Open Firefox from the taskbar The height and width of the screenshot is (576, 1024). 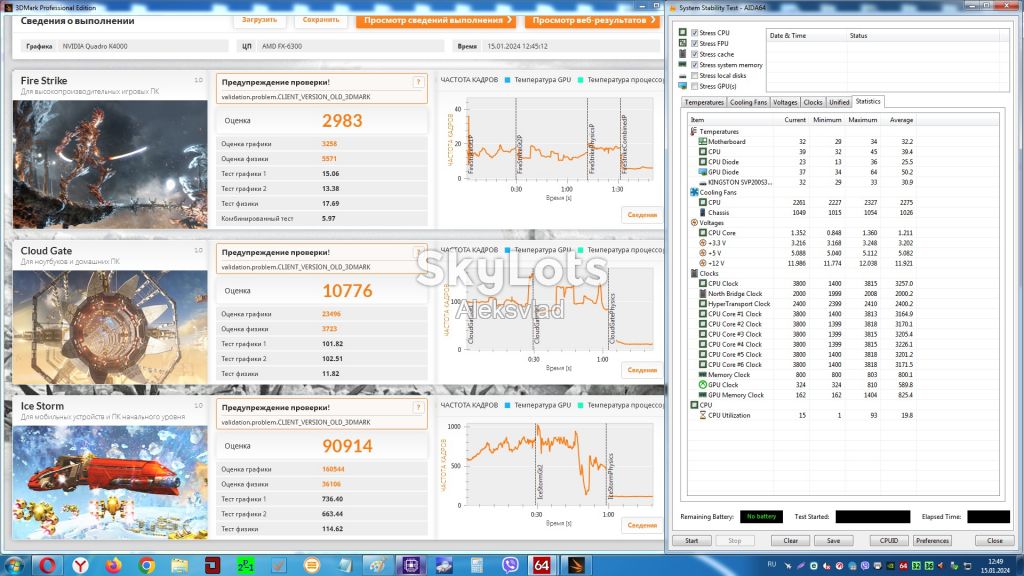(114, 565)
